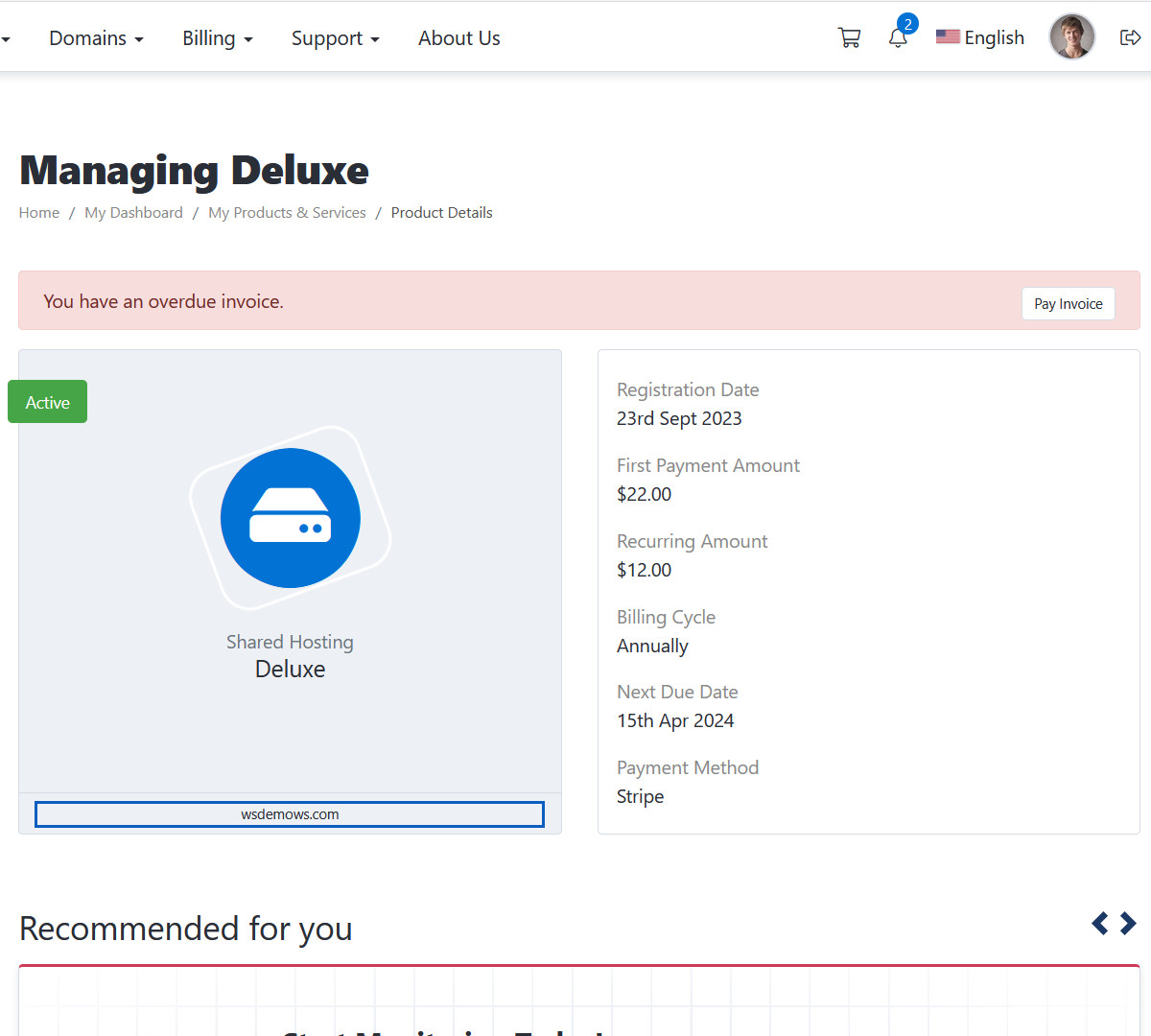
Task: Open notifications bell
Action: 898,38
